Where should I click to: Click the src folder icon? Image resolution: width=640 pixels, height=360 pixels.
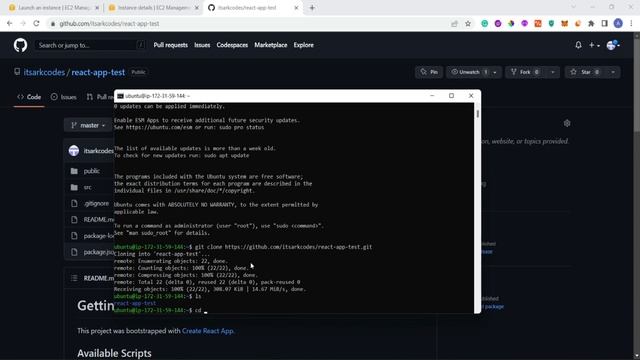tap(74, 187)
